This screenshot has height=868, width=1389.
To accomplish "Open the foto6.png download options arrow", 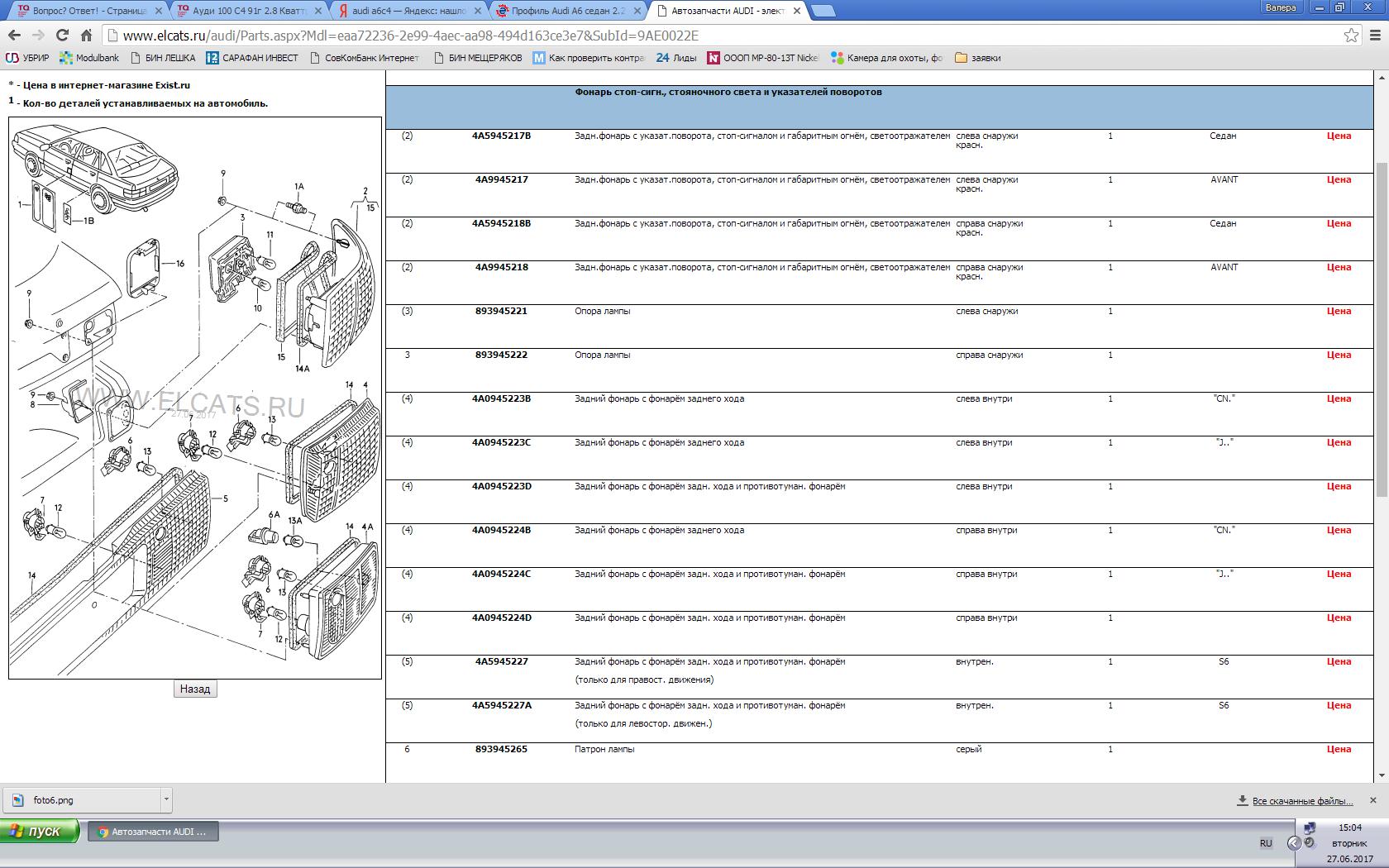I will (166, 799).
